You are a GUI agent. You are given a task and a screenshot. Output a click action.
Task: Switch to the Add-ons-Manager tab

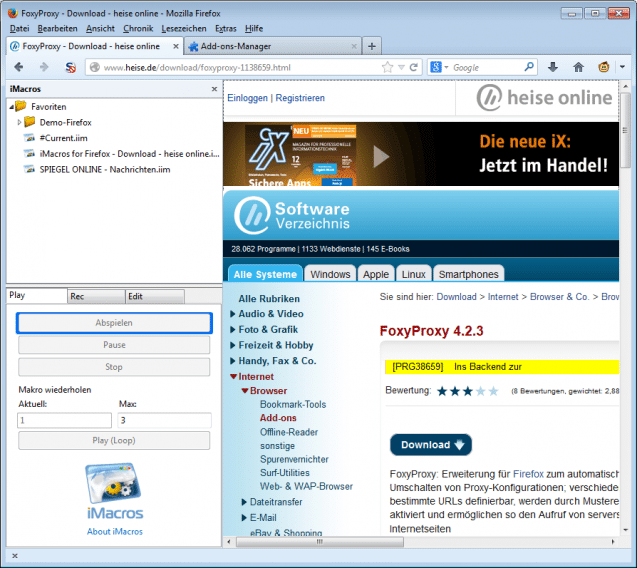click(272, 46)
